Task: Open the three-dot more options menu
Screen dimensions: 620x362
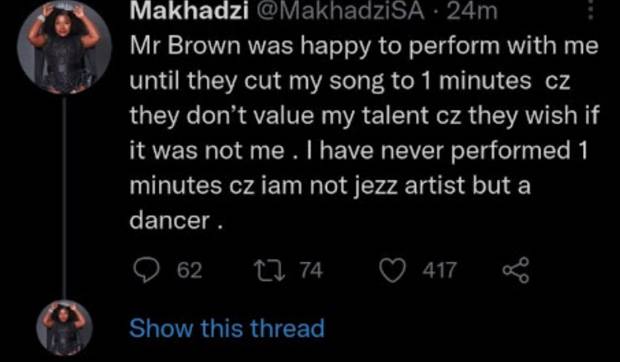Action: coord(591,10)
